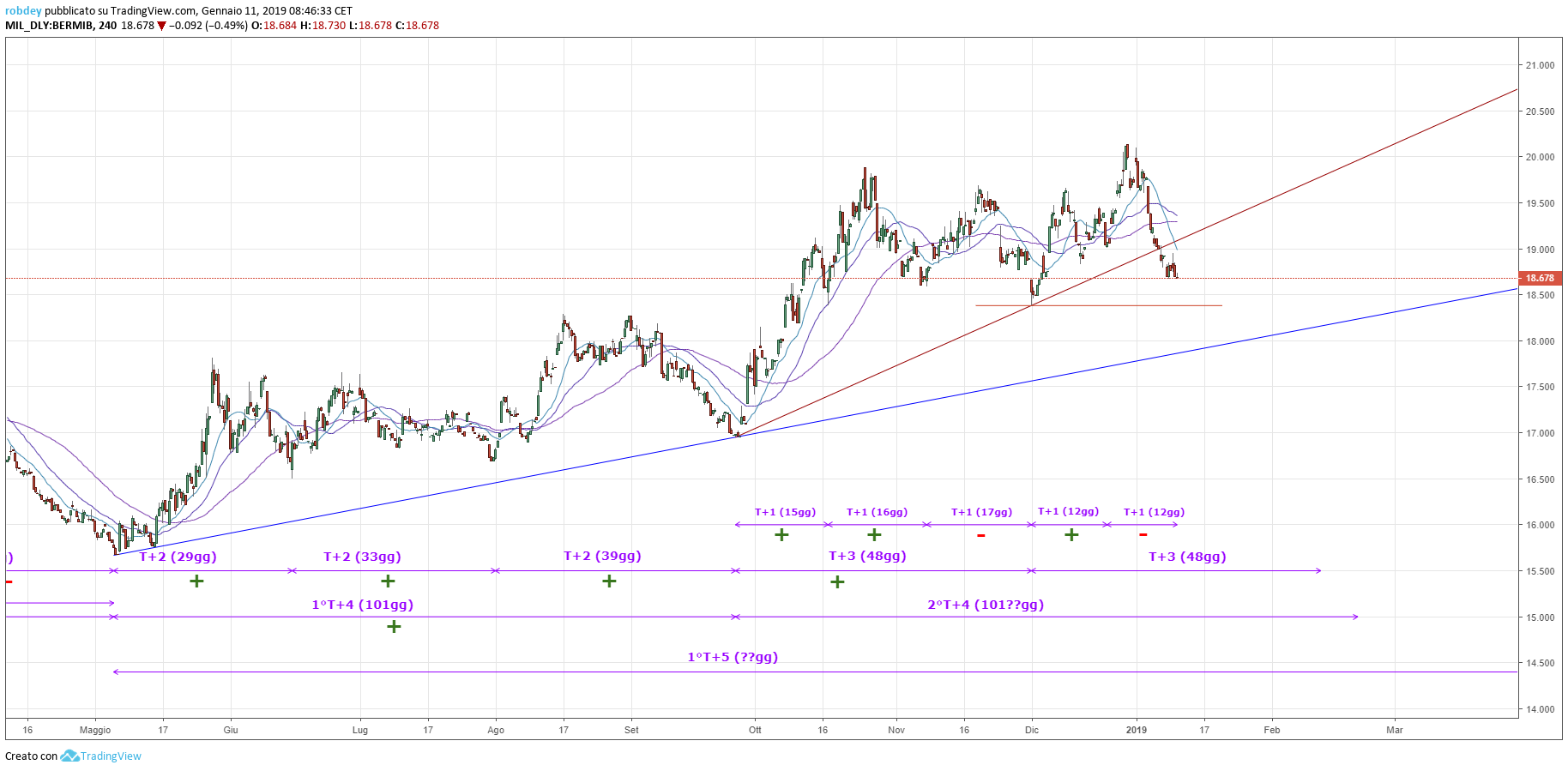
Task: Click the 21.000 price axis label
Action: click(x=1540, y=65)
